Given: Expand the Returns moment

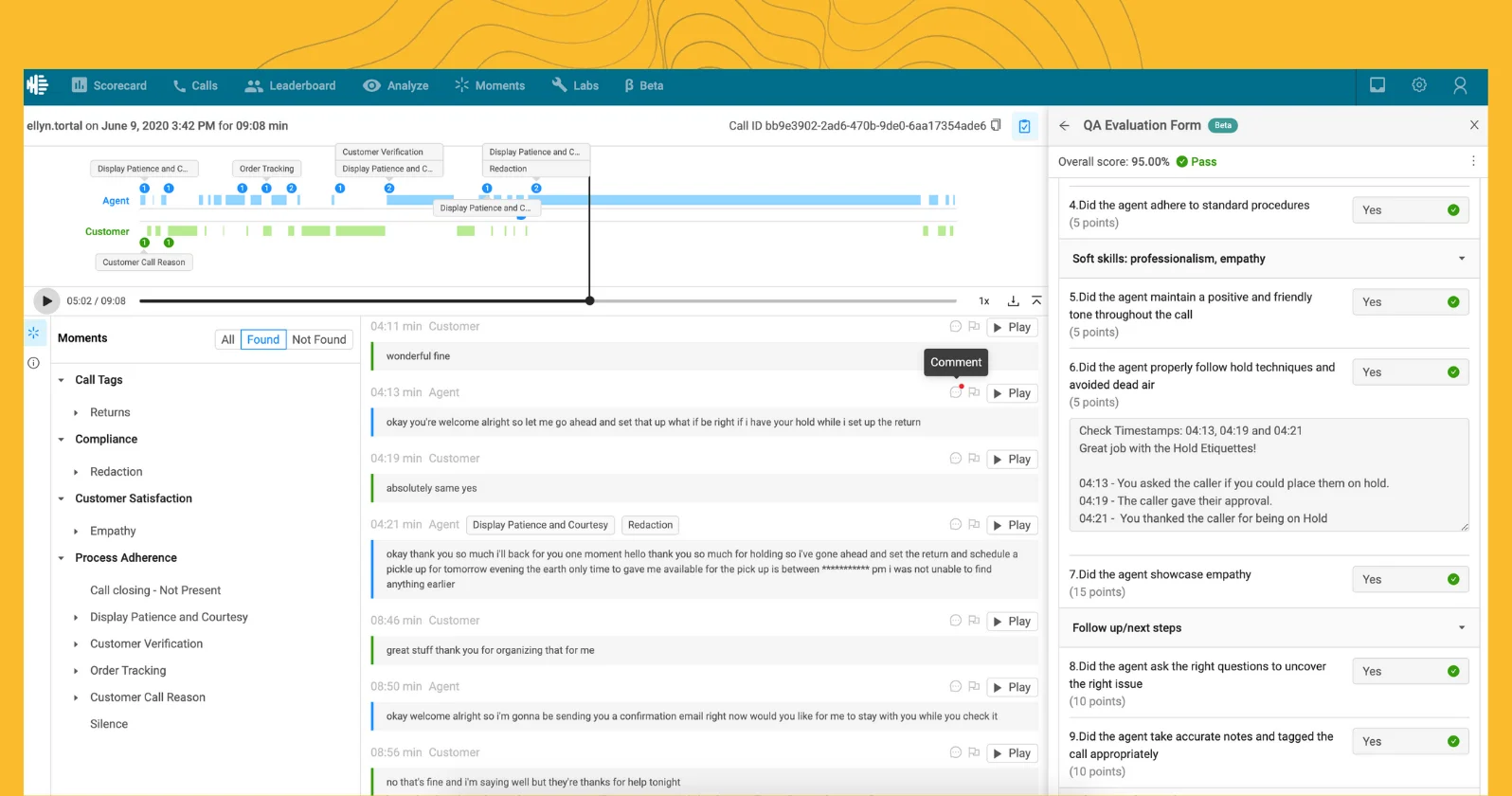Looking at the screenshot, I should [76, 412].
